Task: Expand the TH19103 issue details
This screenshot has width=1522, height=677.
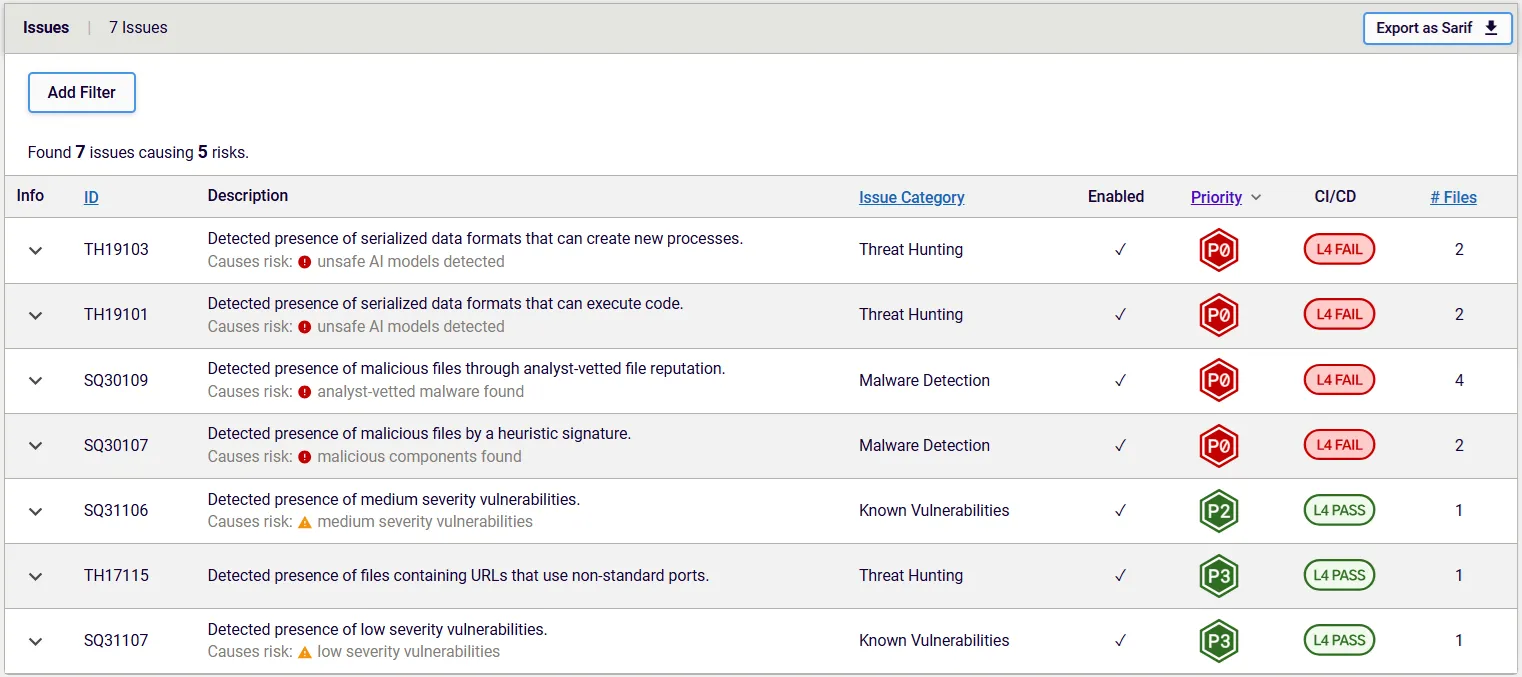Action: [35, 250]
